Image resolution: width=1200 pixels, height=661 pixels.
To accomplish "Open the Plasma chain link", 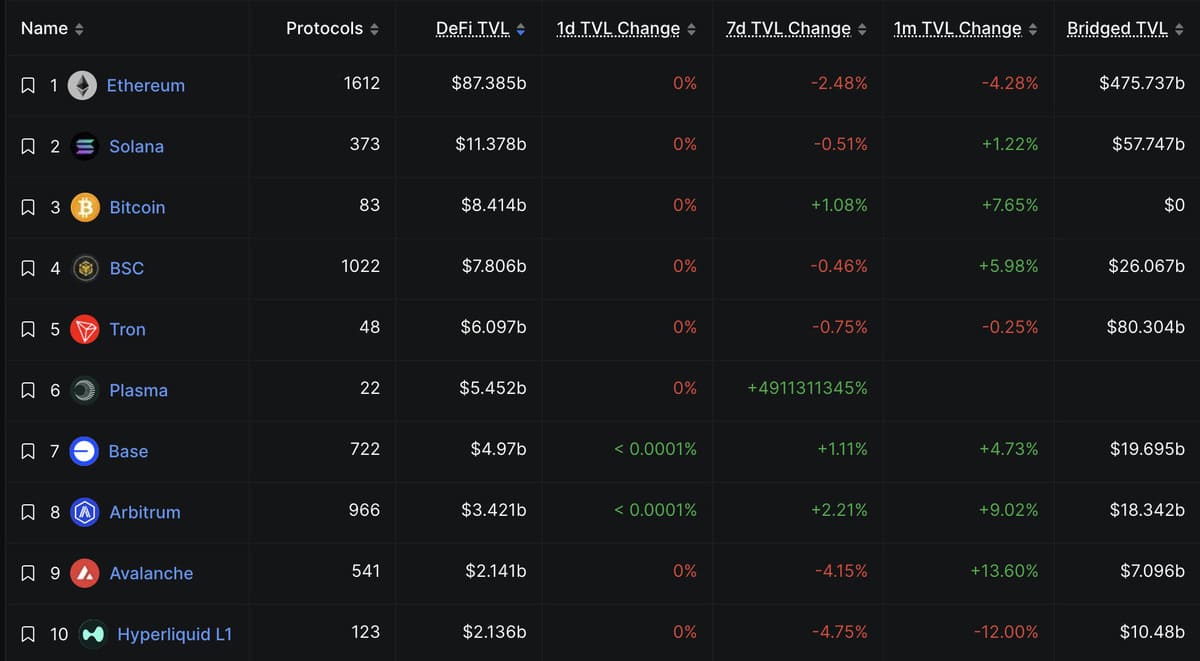I will [138, 390].
